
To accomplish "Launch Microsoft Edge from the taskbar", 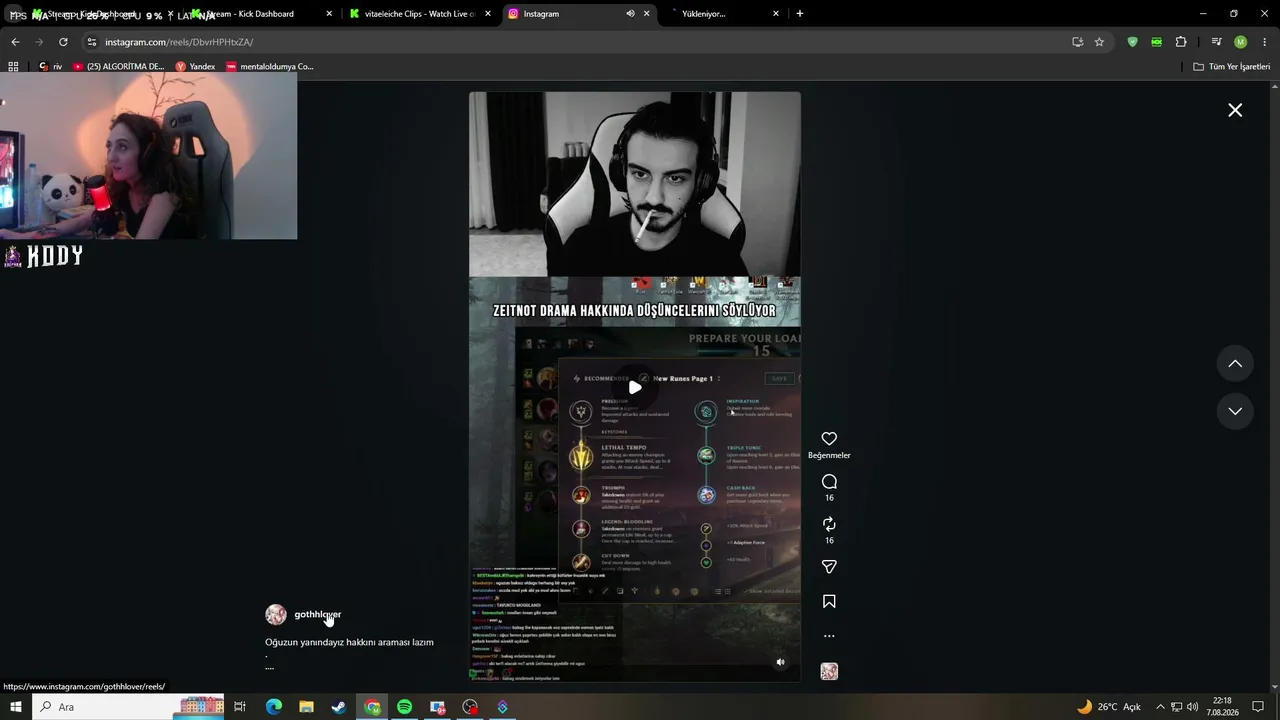I will point(274,707).
